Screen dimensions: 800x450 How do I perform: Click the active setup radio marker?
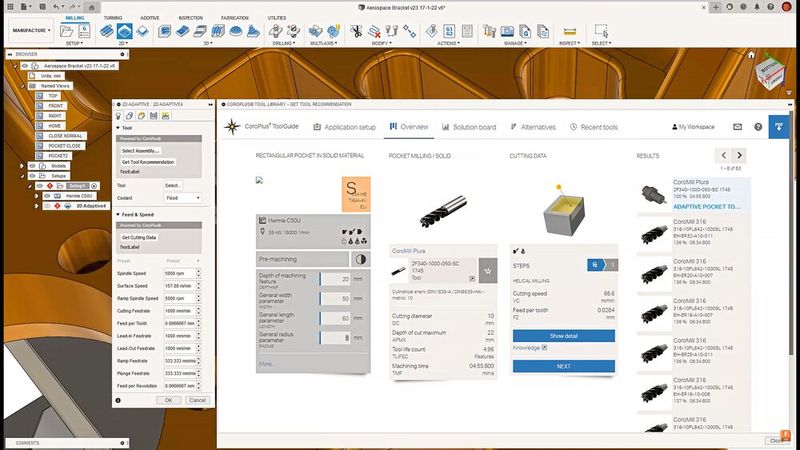[x=94, y=186]
